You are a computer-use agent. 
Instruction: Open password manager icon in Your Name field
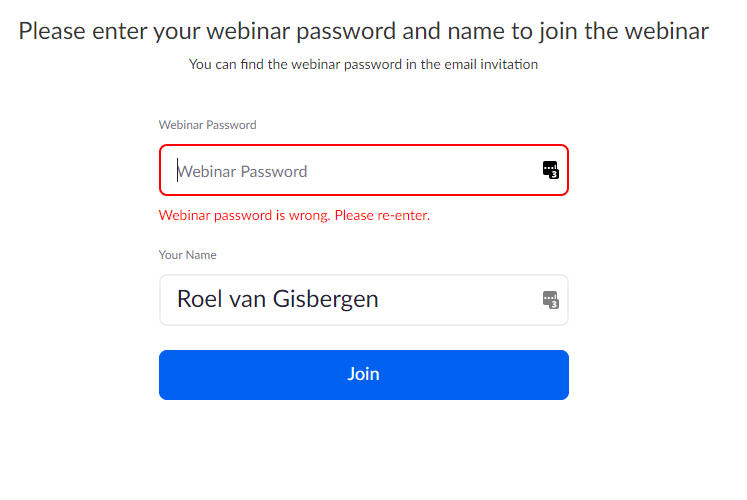(x=550, y=300)
